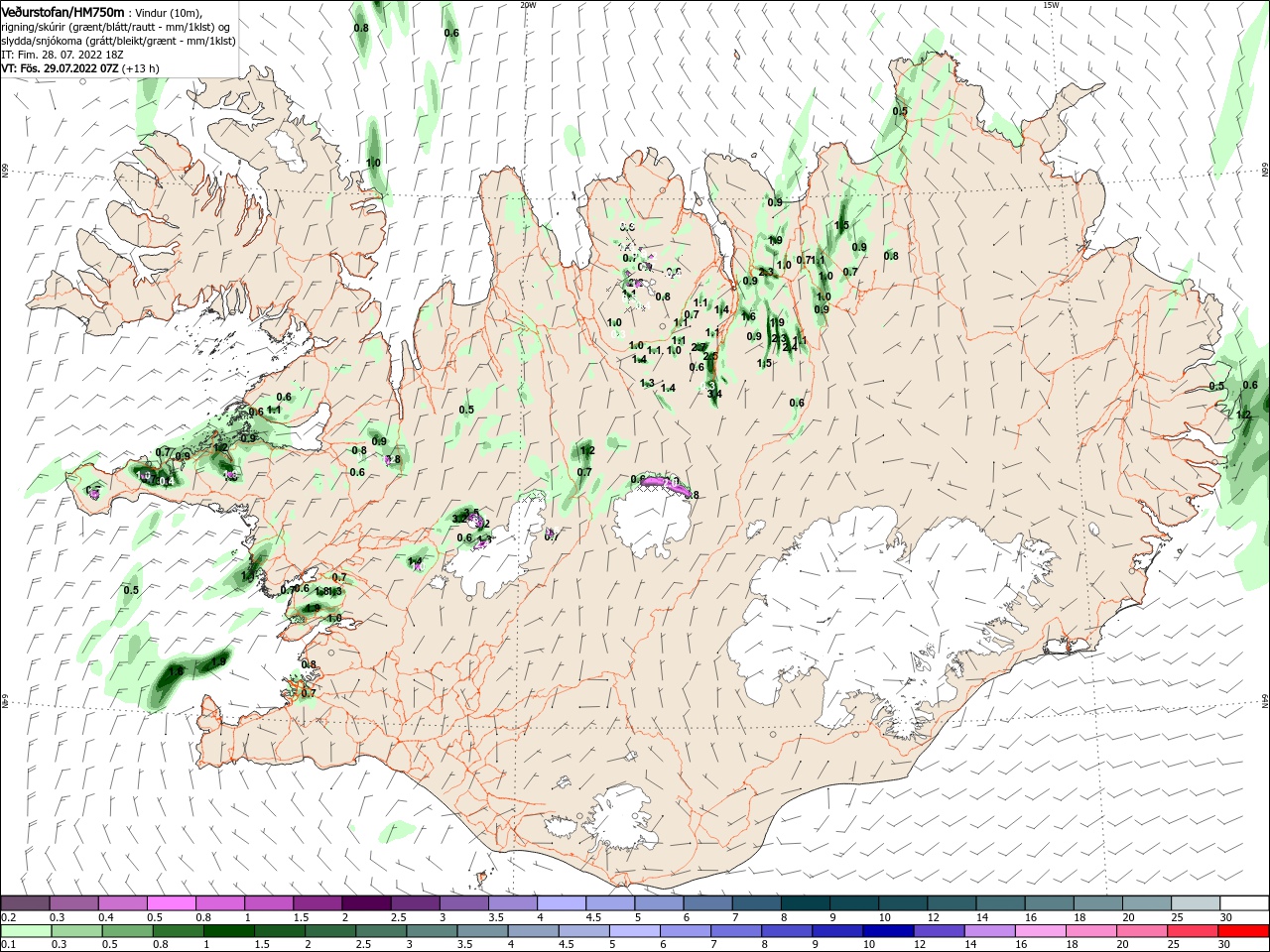Image resolution: width=1270 pixels, height=952 pixels.
Task: Click the 0.1 label on the rain legend
Action: (x=9, y=945)
